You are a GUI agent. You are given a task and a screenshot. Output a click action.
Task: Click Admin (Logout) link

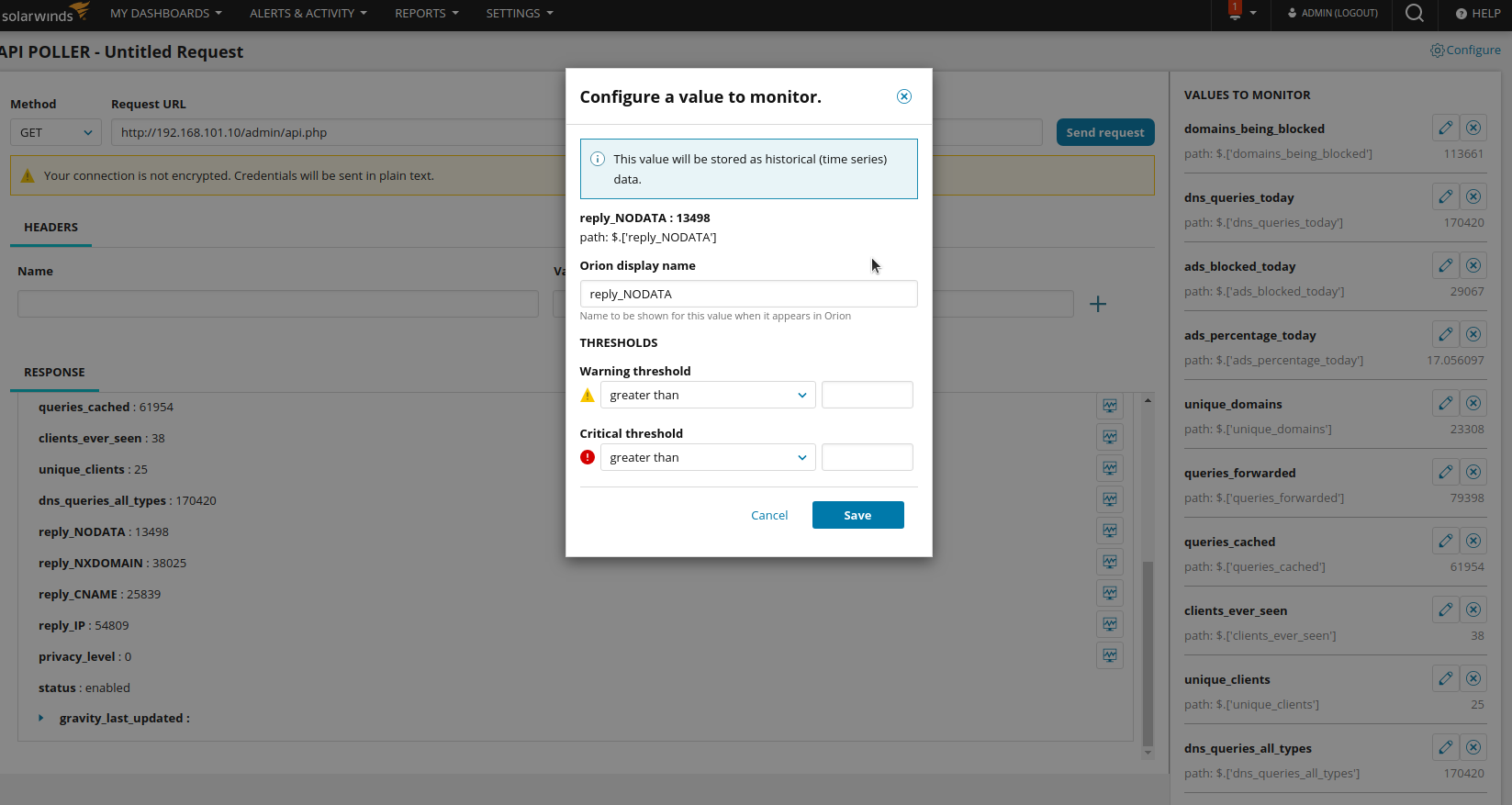tap(1332, 13)
